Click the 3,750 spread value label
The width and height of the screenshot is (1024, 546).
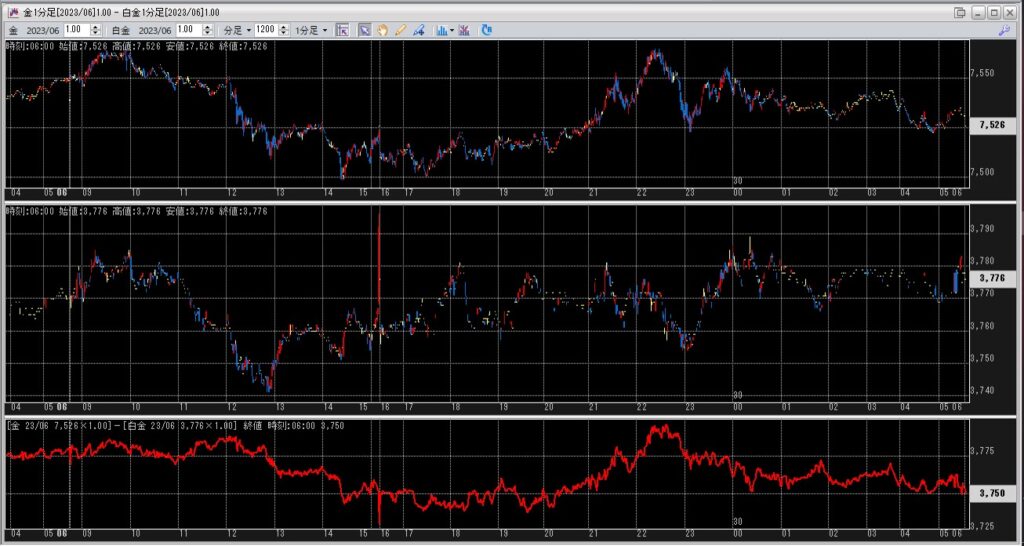click(x=992, y=493)
